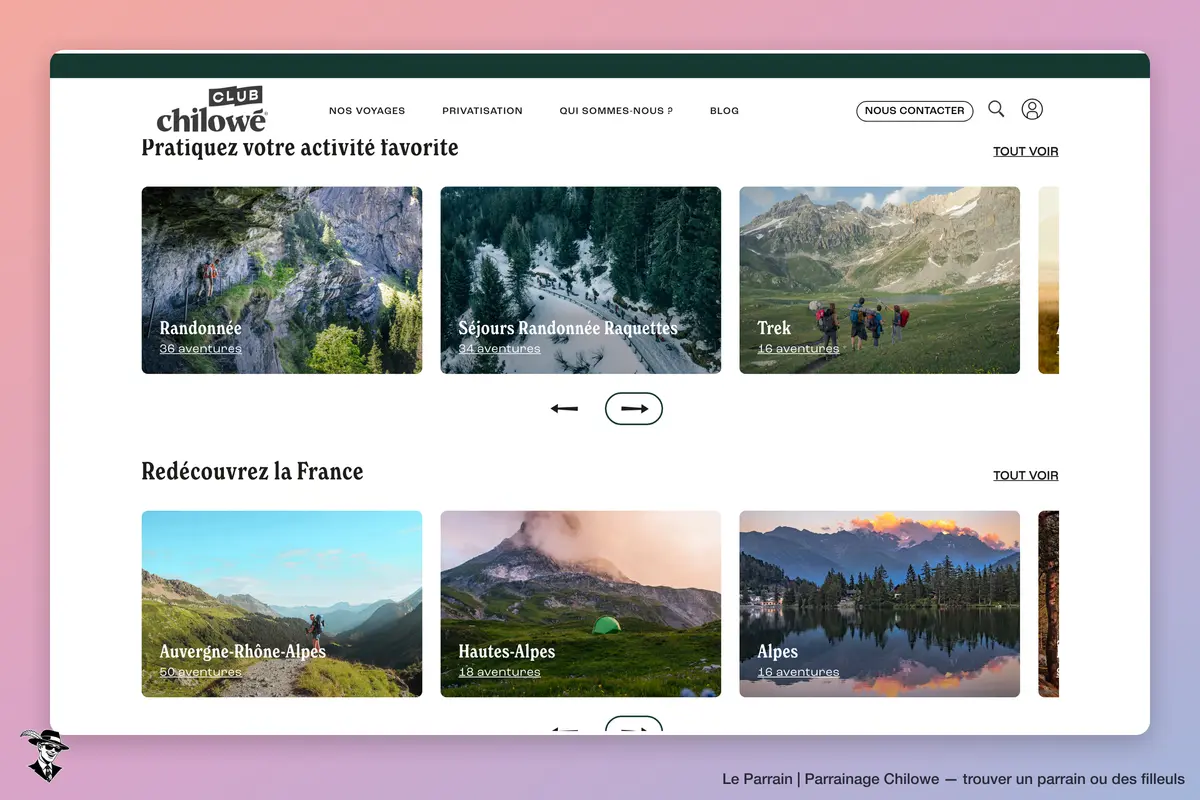
Task: Open the Alpes region card
Action: 880,604
